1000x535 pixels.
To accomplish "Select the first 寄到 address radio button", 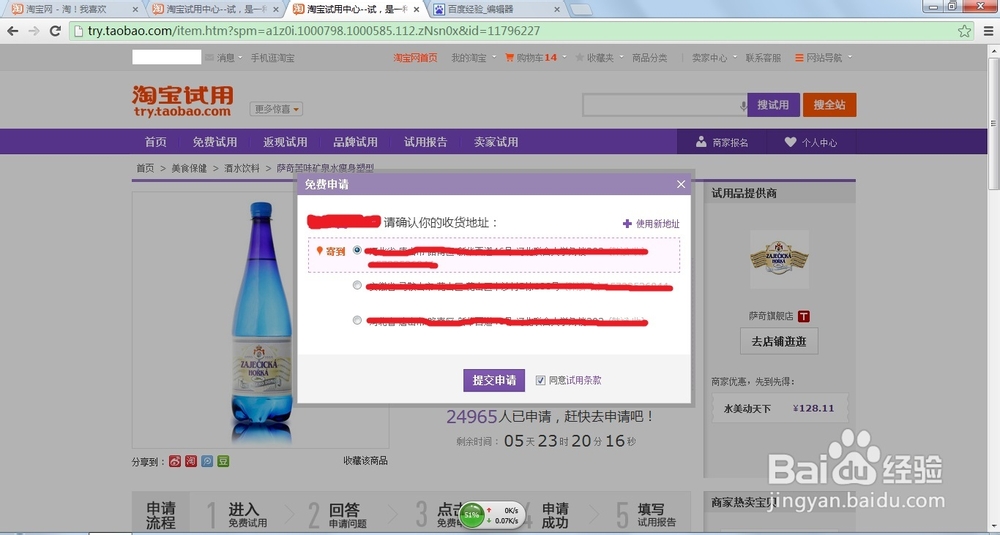I will point(357,250).
